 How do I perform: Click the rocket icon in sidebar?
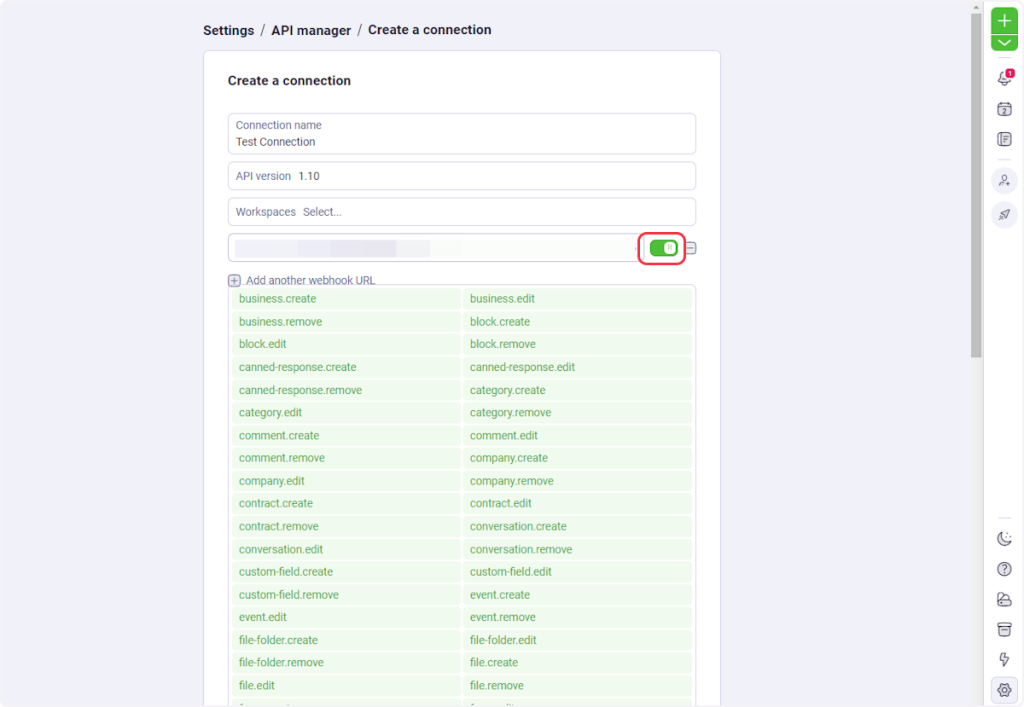click(1004, 214)
